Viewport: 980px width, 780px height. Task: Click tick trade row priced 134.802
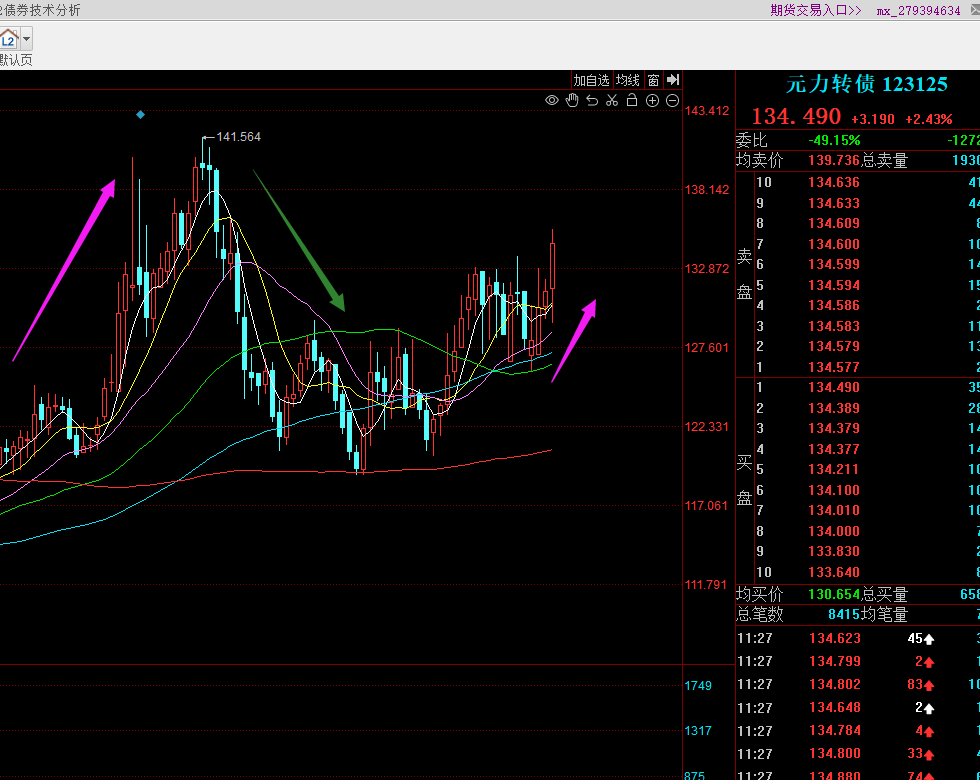click(858, 684)
